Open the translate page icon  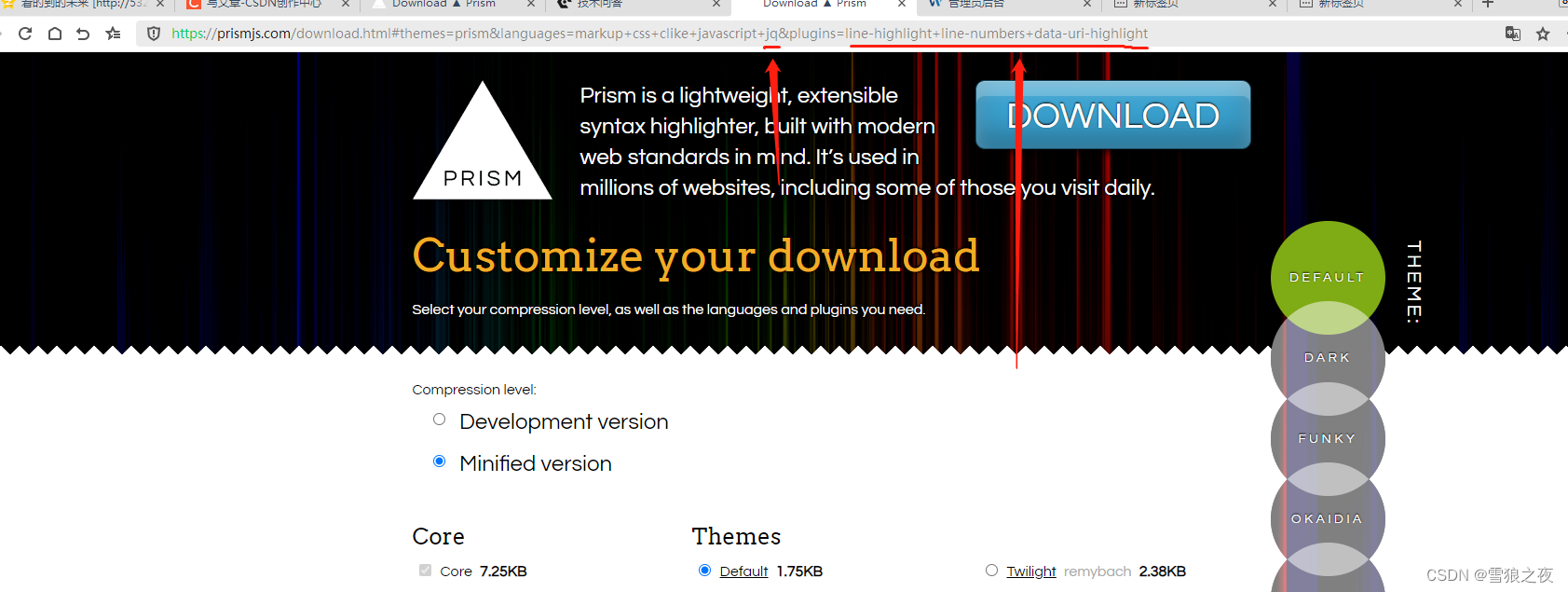[x=1513, y=34]
